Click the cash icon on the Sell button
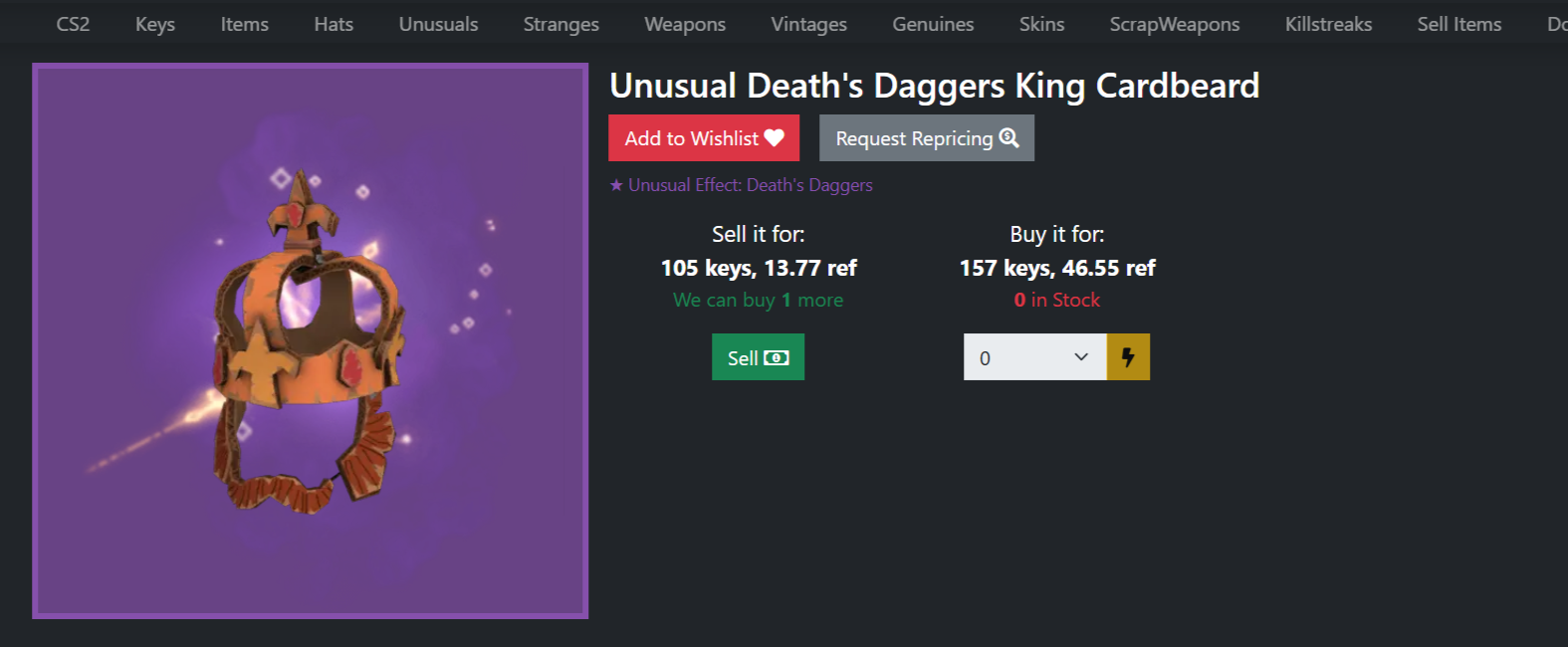Image resolution: width=1568 pixels, height=647 pixels. (x=777, y=357)
